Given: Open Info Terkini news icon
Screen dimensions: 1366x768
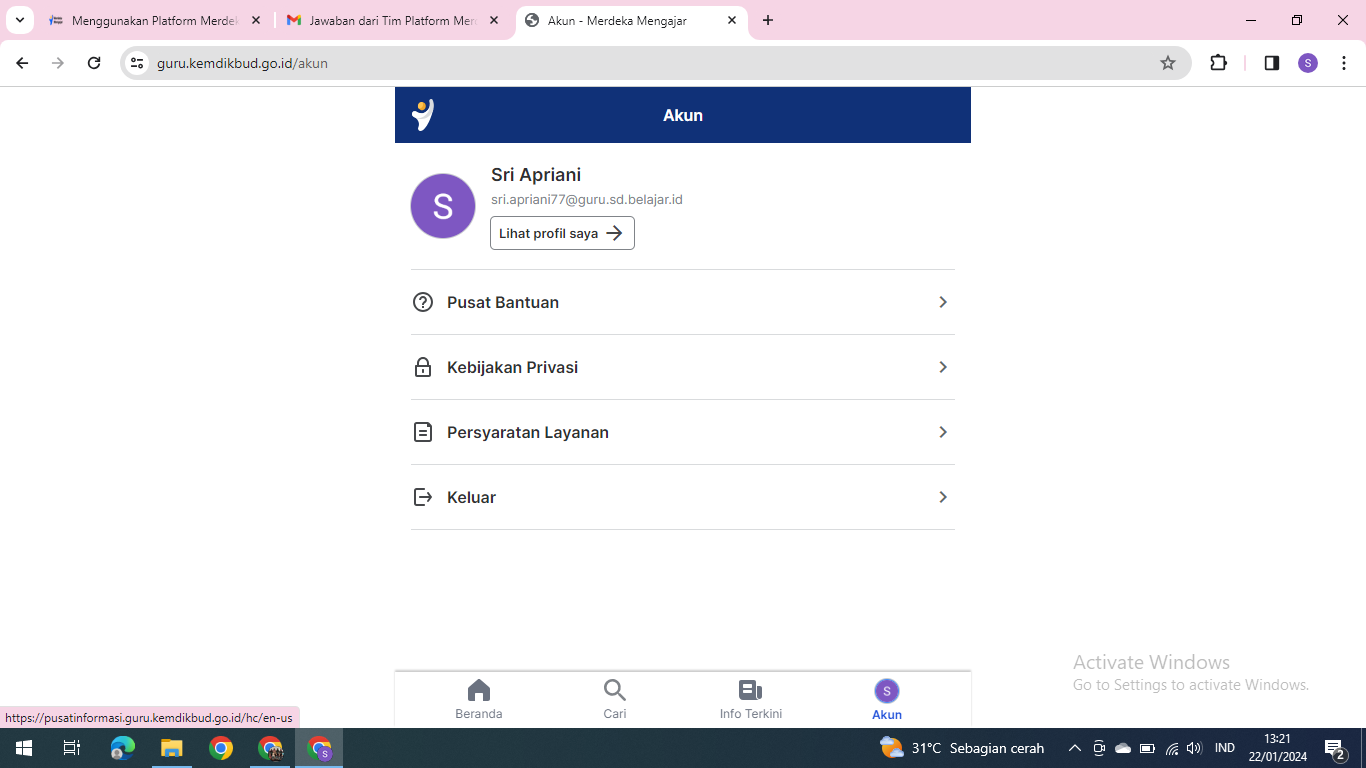Looking at the screenshot, I should pos(750,691).
